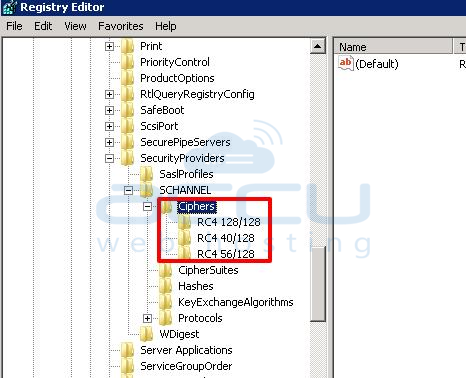Select the ServiceGroupOrder key label
The image size is (466, 378).
186,366
